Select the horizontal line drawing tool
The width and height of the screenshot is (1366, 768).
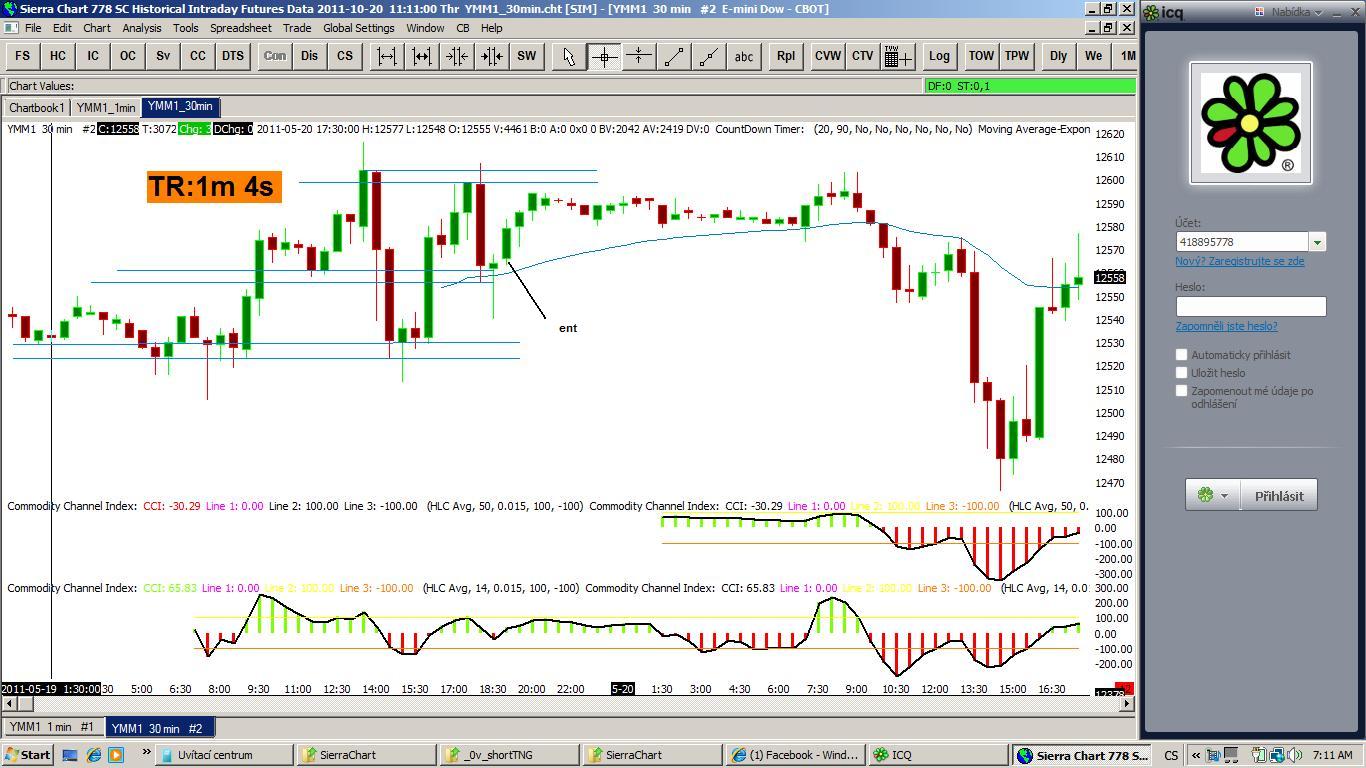click(x=638, y=56)
